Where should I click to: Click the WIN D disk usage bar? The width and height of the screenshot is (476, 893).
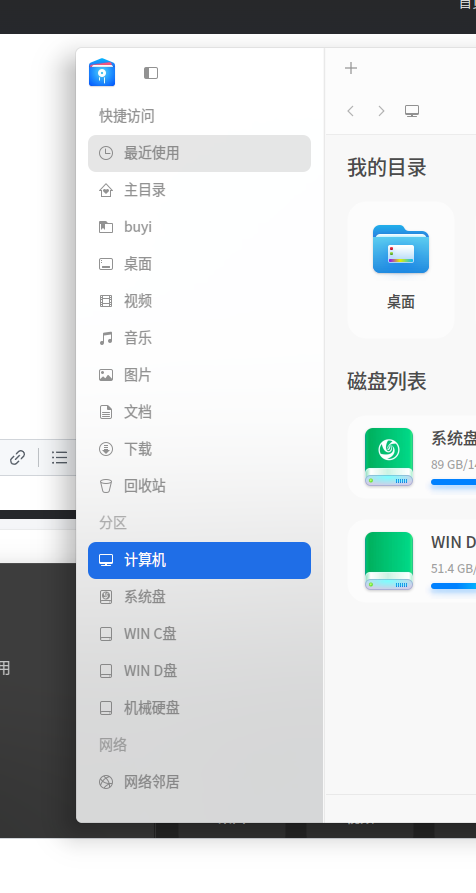point(454,586)
